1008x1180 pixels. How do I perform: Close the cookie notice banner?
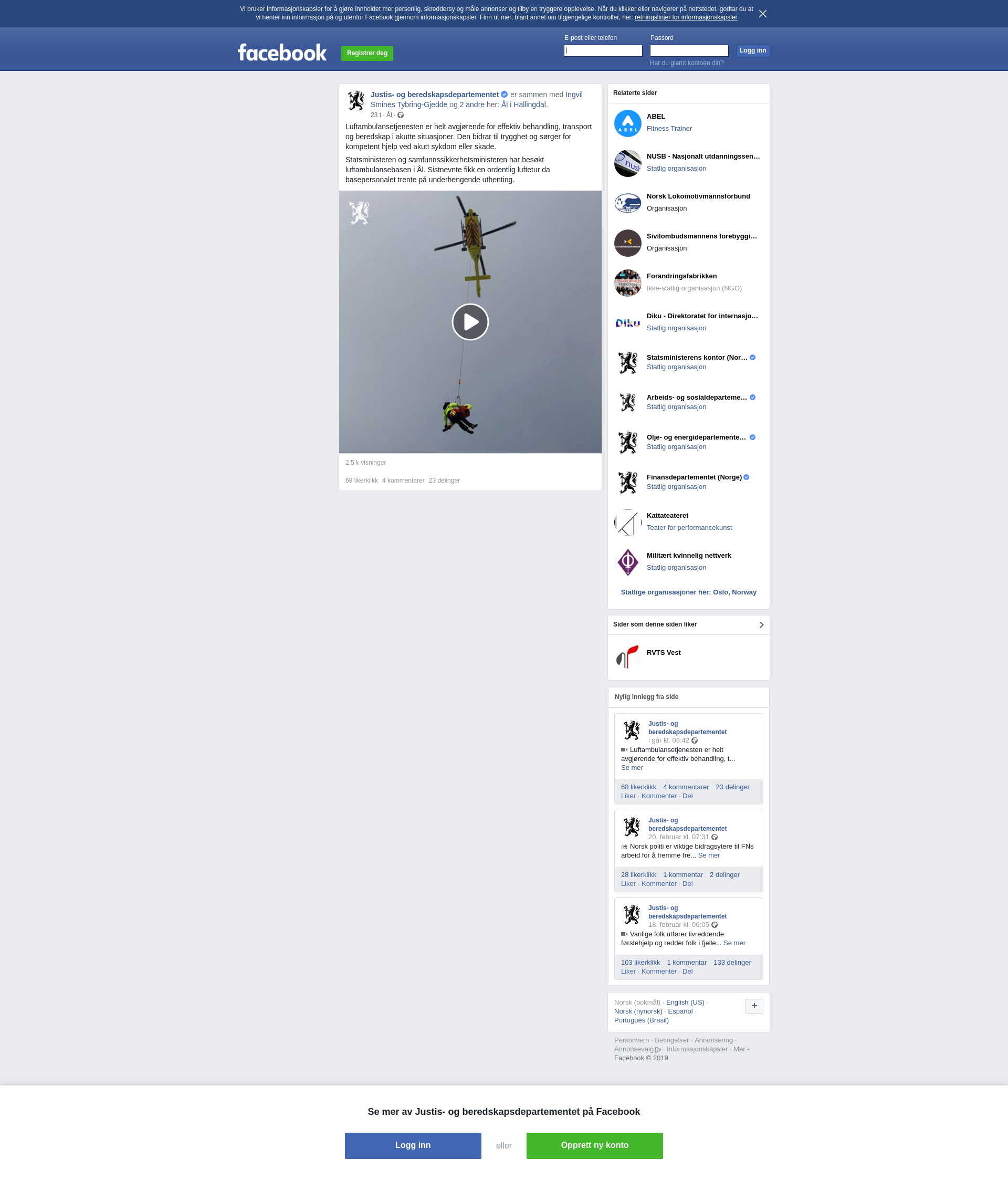[762, 14]
